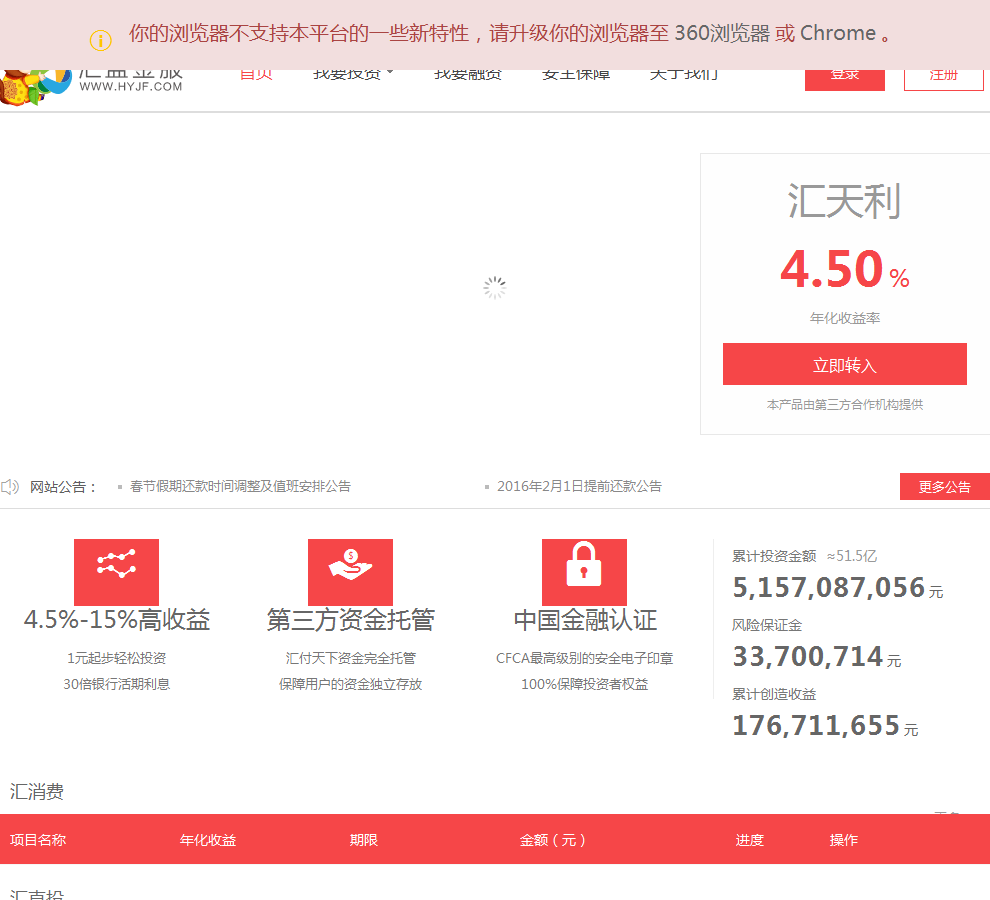Click the padlock CFCA certification icon
The image size is (990, 900).
tap(584, 572)
